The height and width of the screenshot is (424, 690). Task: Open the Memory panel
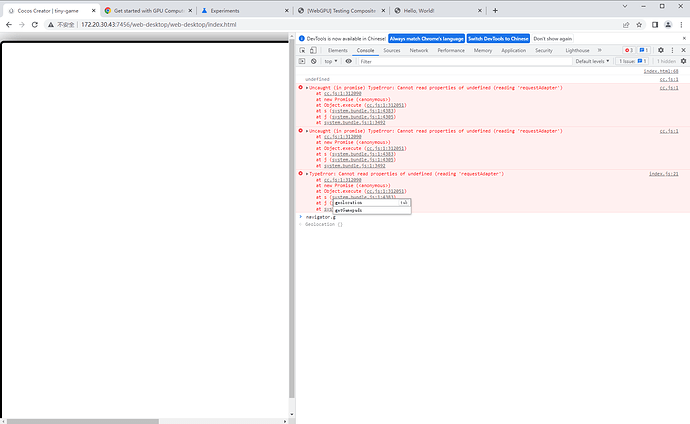483,51
